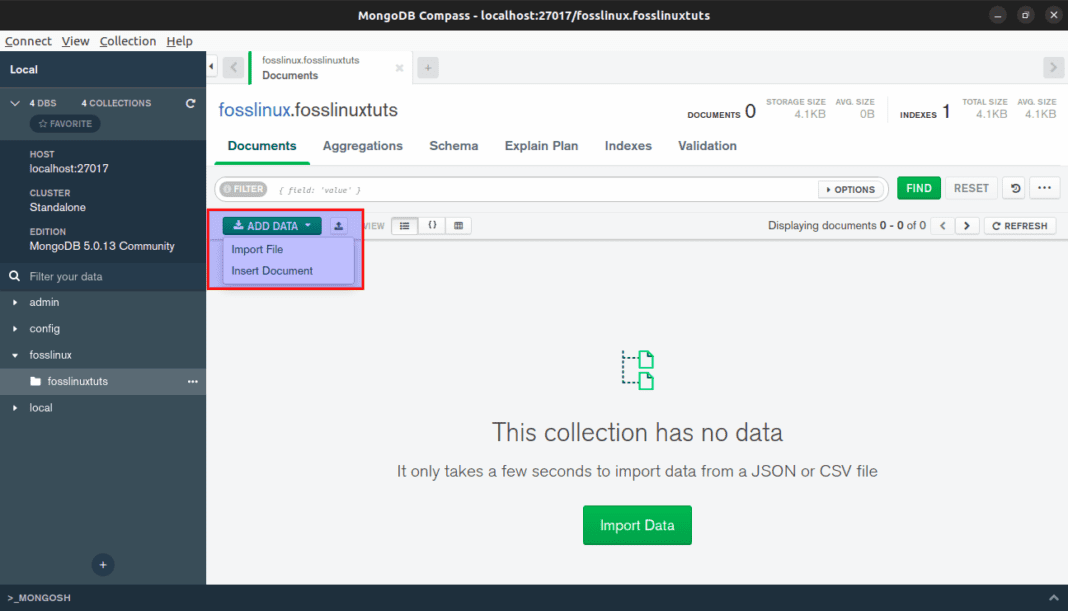
Task: Go to next documents page with right arrow
Action: [x=966, y=225]
